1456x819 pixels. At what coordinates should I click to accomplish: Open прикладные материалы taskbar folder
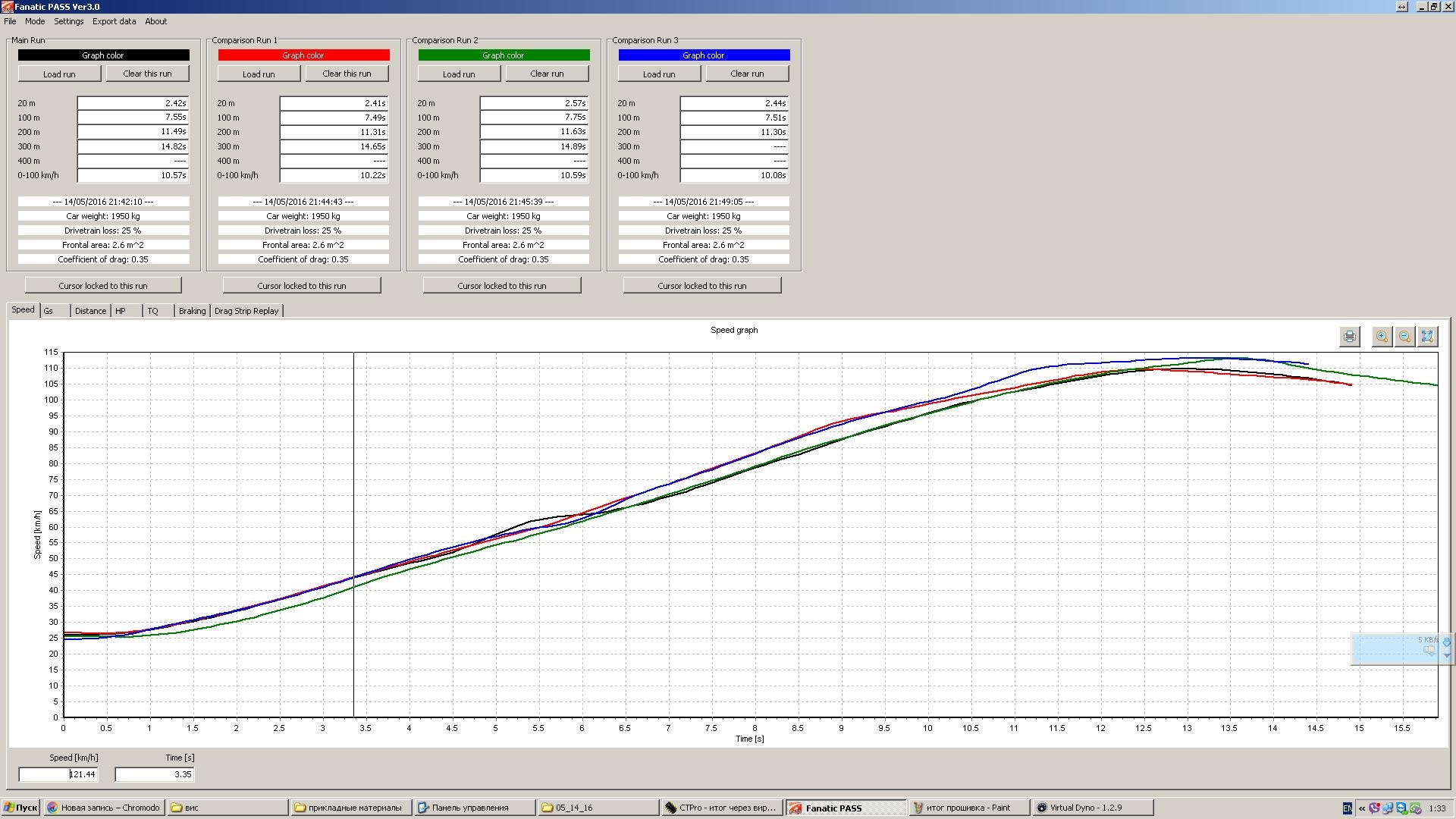click(351, 808)
